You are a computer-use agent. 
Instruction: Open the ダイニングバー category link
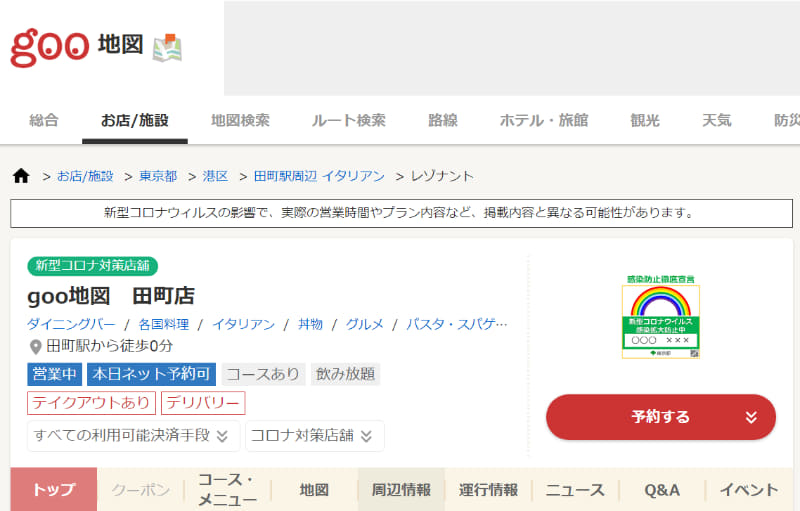[71, 324]
